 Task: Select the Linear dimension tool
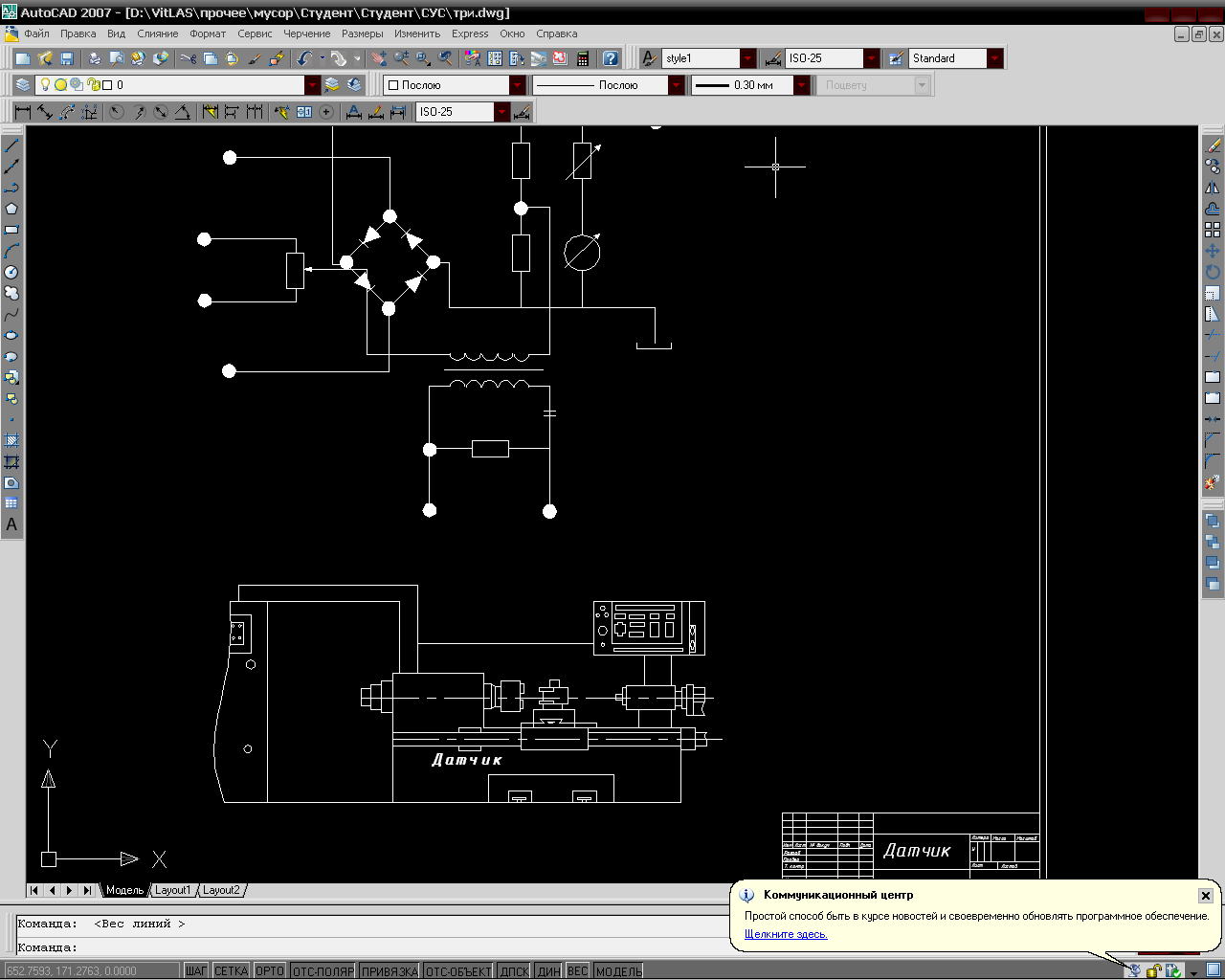point(23,112)
